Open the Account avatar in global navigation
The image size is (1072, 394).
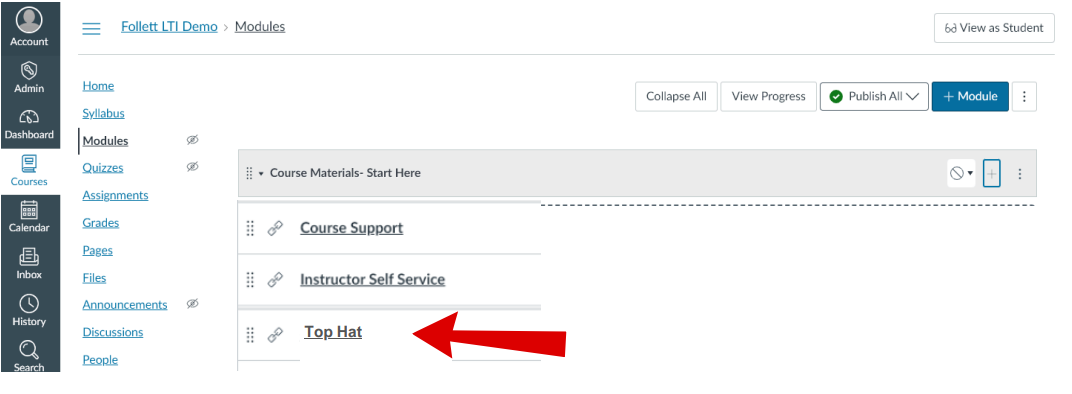pos(29,21)
